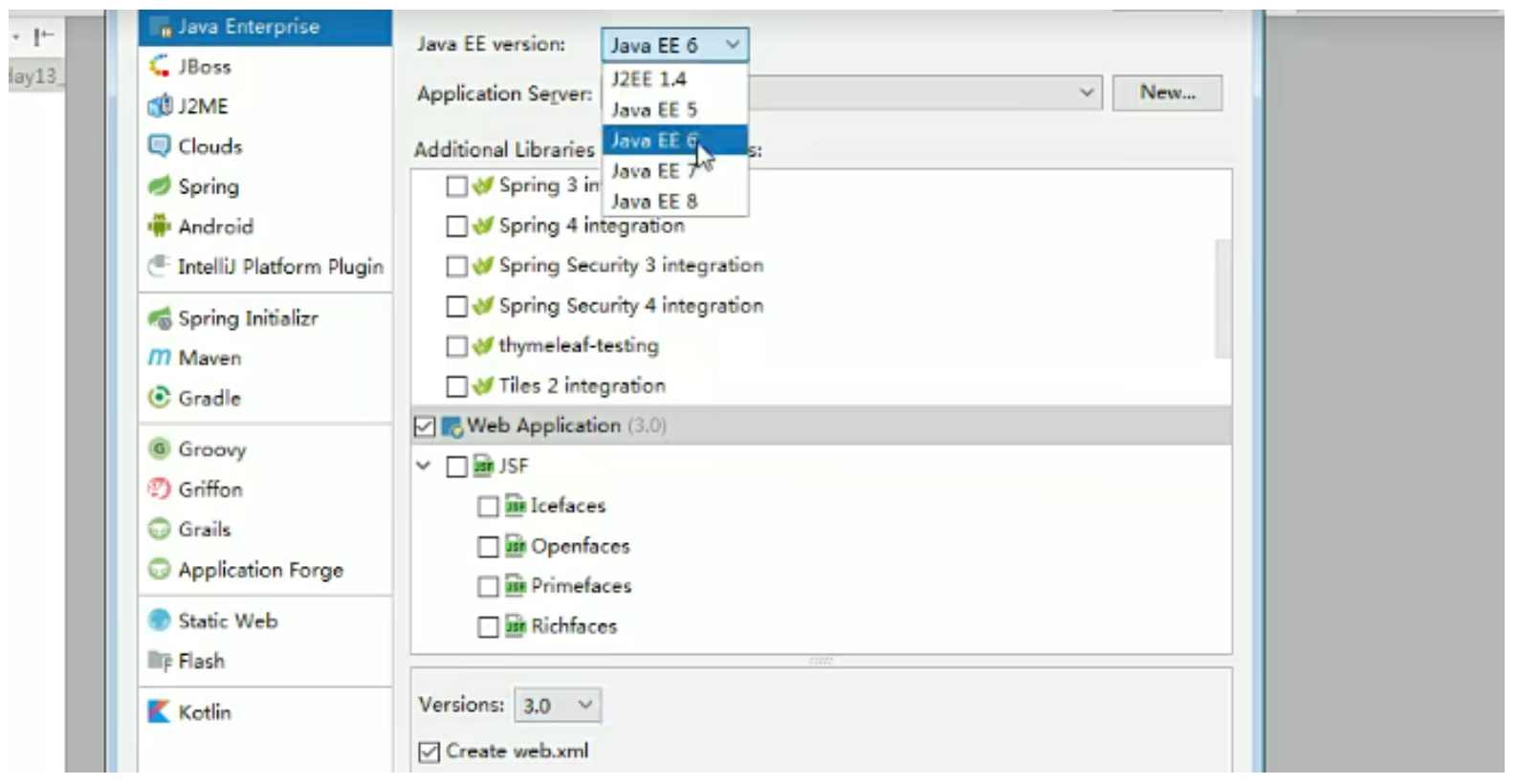Viewport: 1517px width, 784px height.
Task: Select the Kotlin project type label
Action: pos(205,712)
